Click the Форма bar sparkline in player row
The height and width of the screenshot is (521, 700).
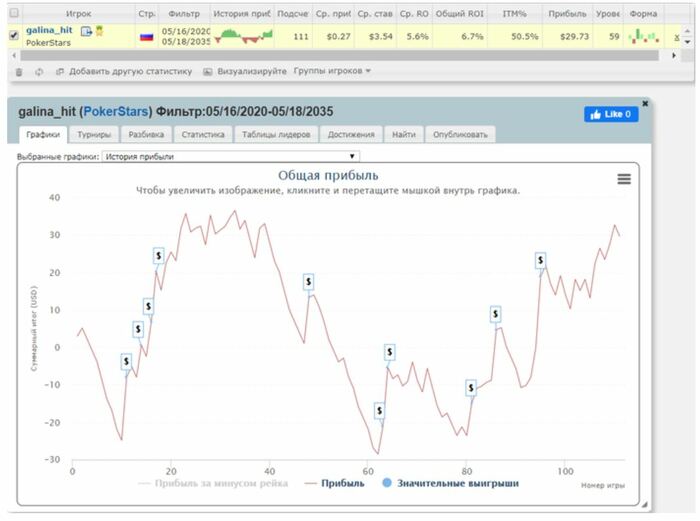643,36
